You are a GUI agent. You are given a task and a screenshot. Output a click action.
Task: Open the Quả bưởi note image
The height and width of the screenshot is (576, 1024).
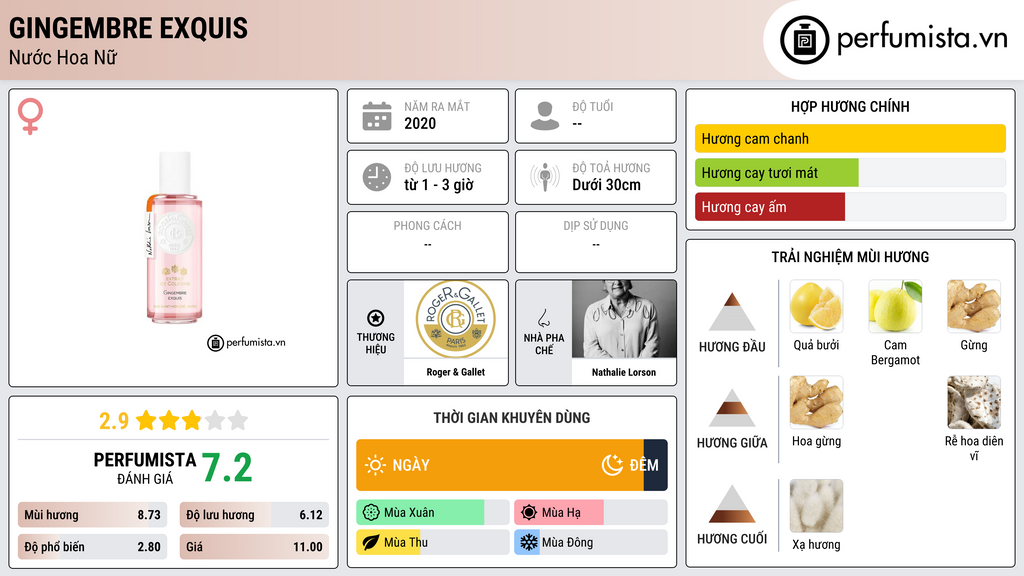click(816, 306)
